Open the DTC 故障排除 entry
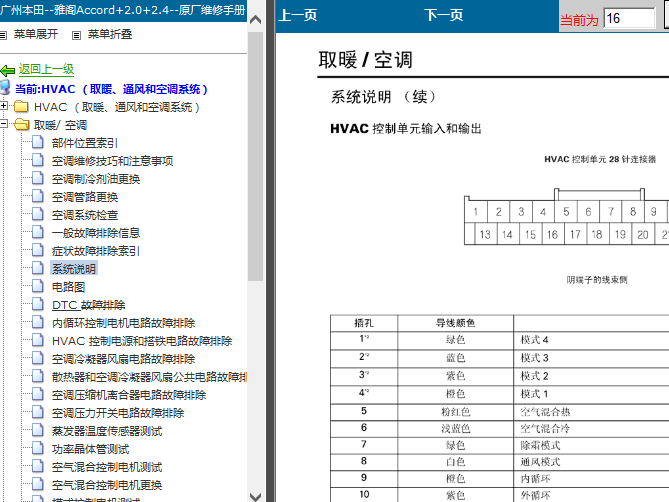Screen dimensions: 669x502 (88, 305)
